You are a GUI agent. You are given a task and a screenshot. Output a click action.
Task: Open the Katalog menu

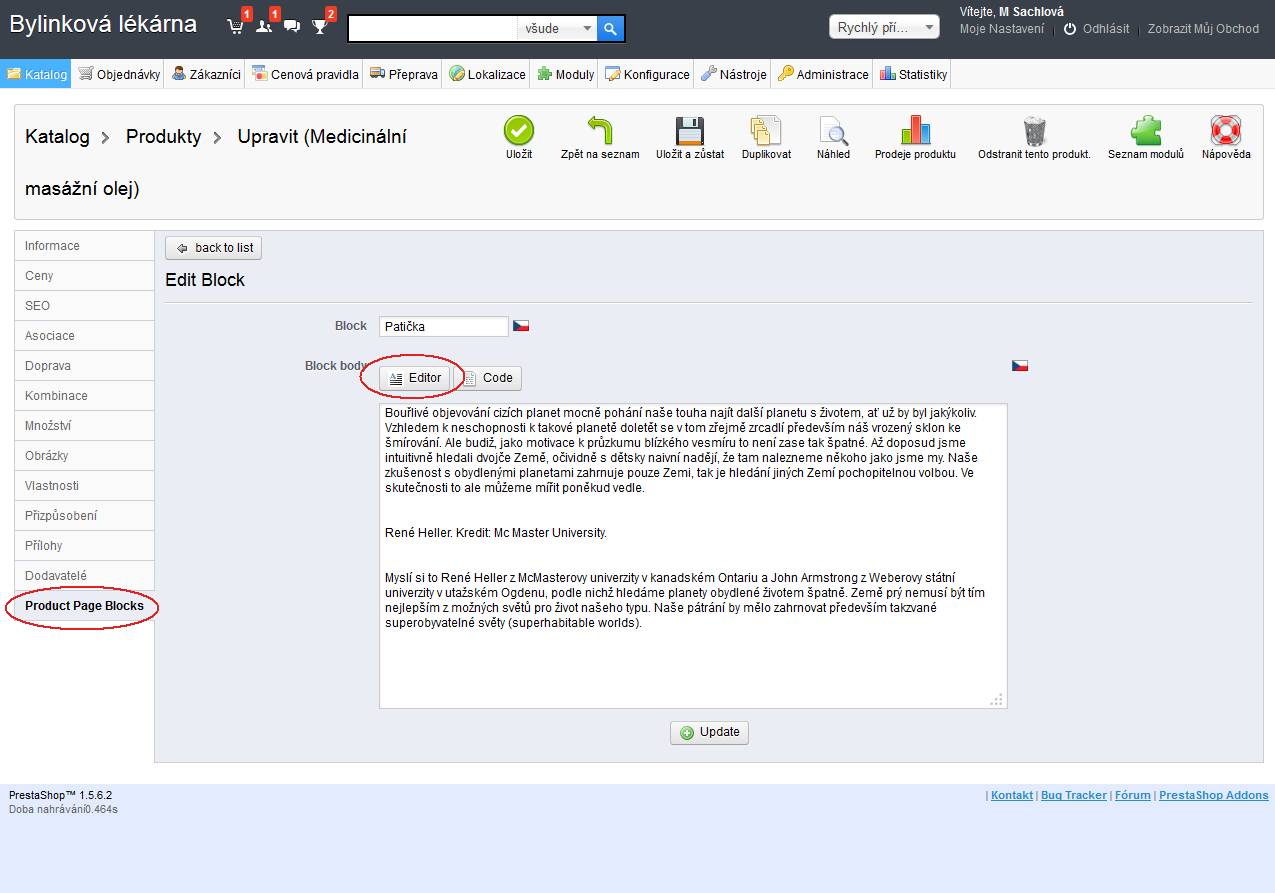[37, 74]
